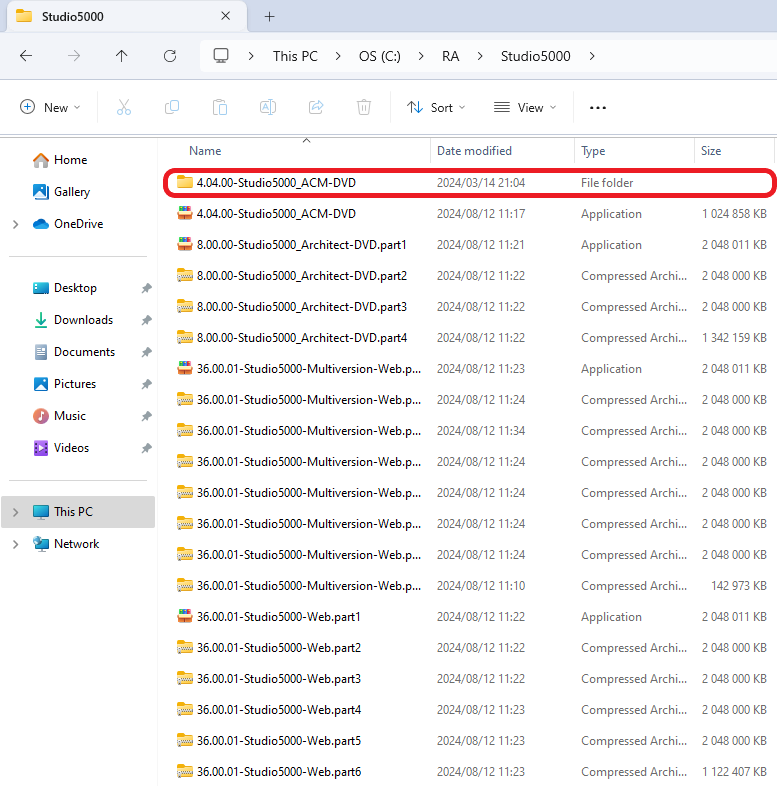Select the Multiversion-Web file sized 142 973 KB
Viewport: 777px width, 786px height.
470,586
